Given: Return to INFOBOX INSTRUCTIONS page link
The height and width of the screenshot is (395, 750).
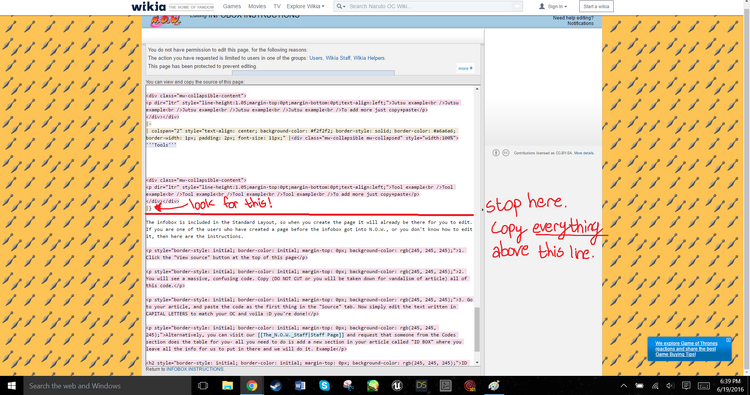Looking at the screenshot, I should tap(195, 369).
